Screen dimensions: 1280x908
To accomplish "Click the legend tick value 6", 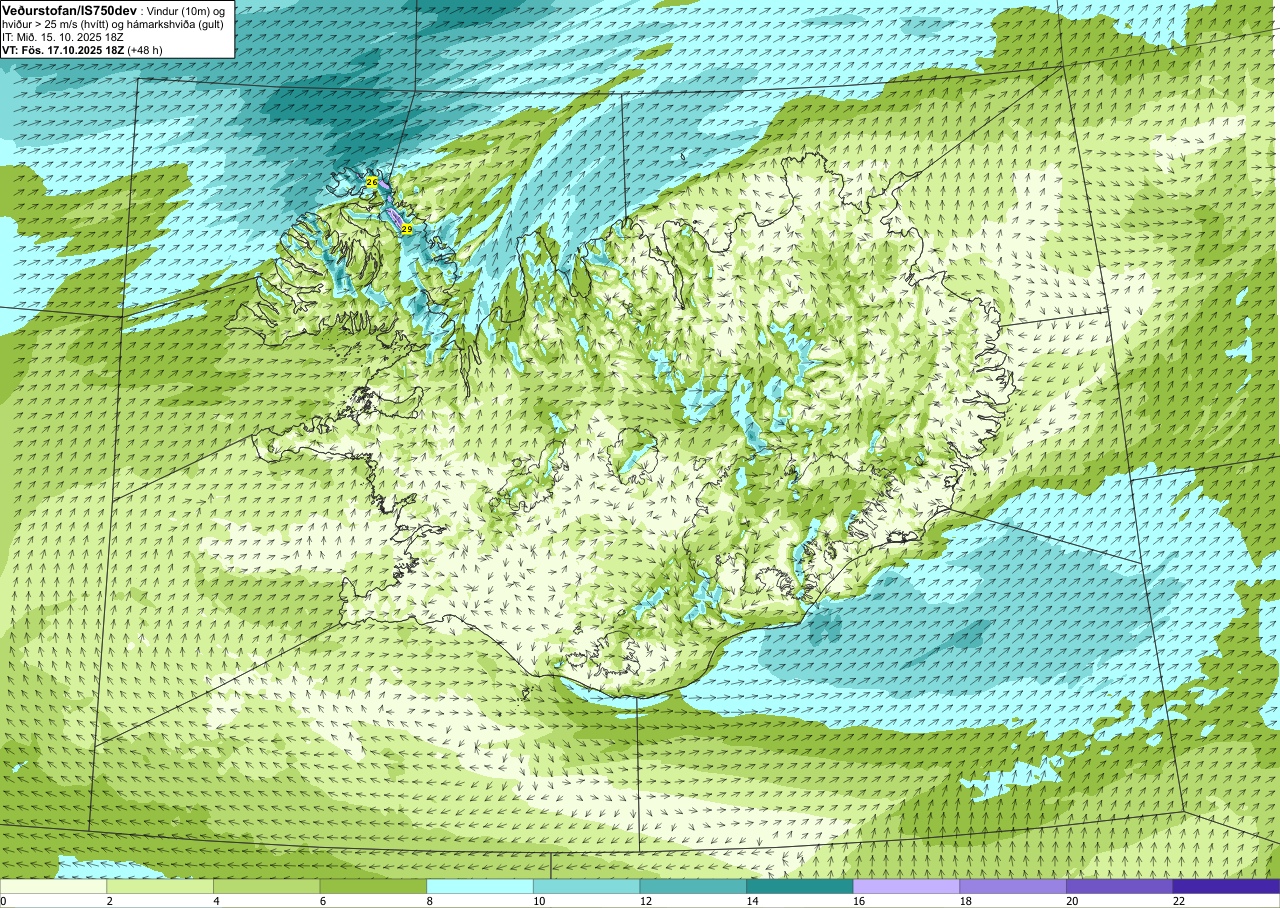I will (x=322, y=901).
